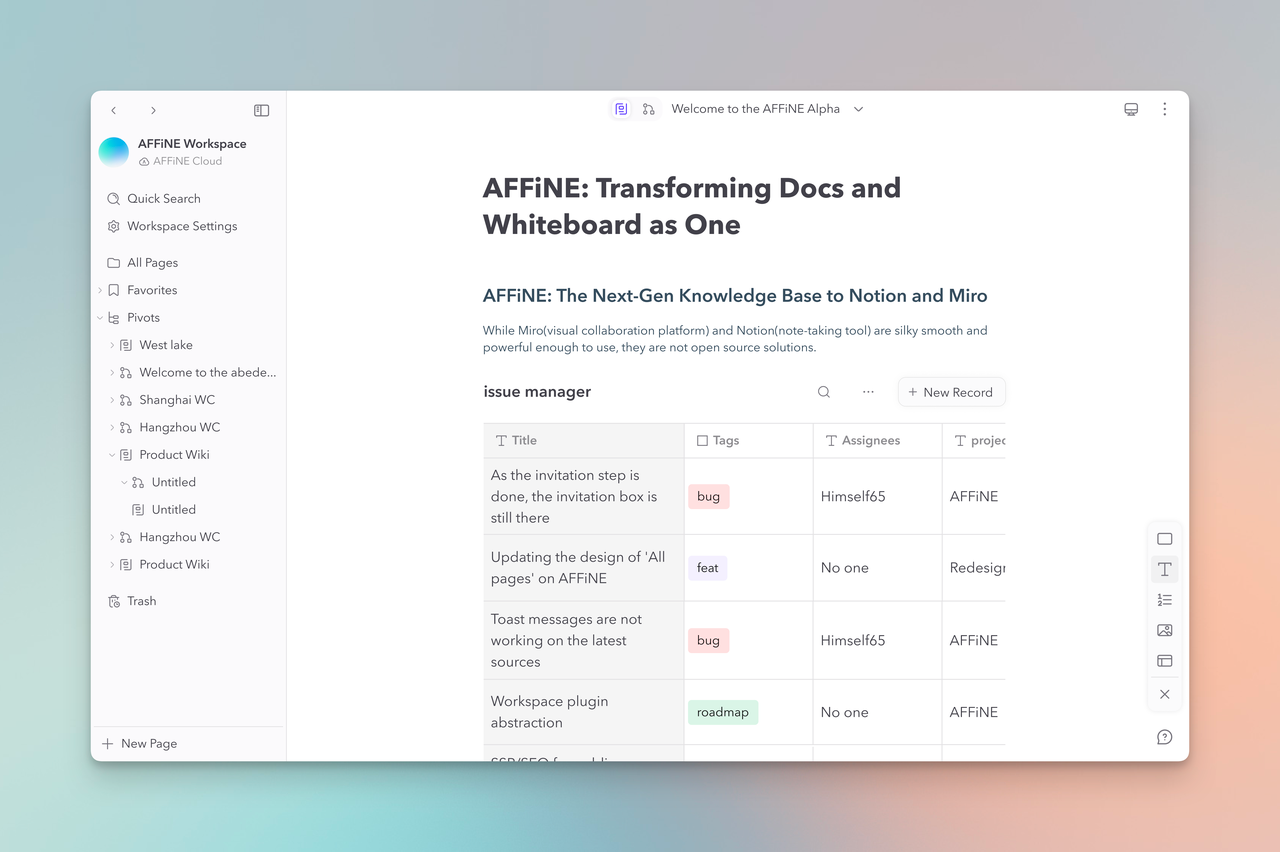This screenshot has width=1280, height=852.
Task: Click the Updating the design of 'All pages' cell
Action: [x=583, y=568]
